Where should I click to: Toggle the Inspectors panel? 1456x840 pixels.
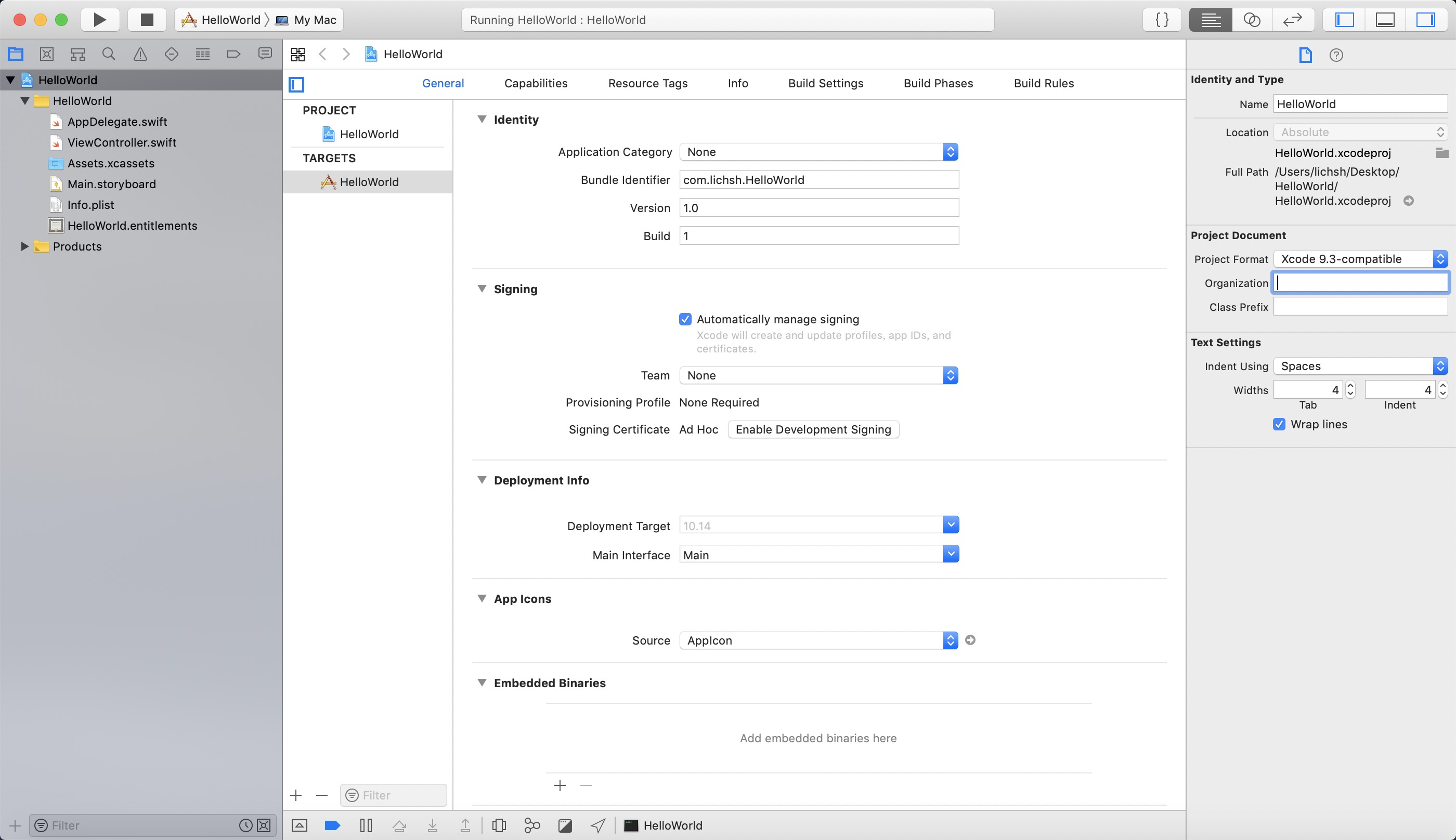1425,20
